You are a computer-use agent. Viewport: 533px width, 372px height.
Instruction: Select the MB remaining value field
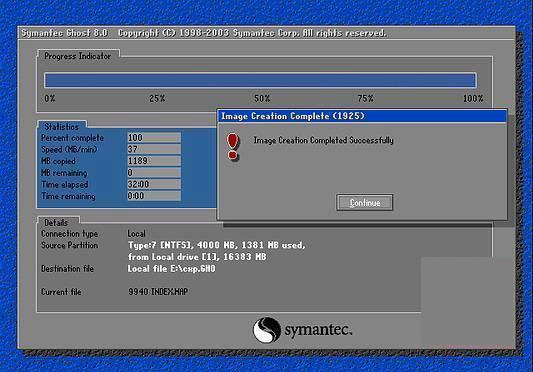(x=154, y=173)
